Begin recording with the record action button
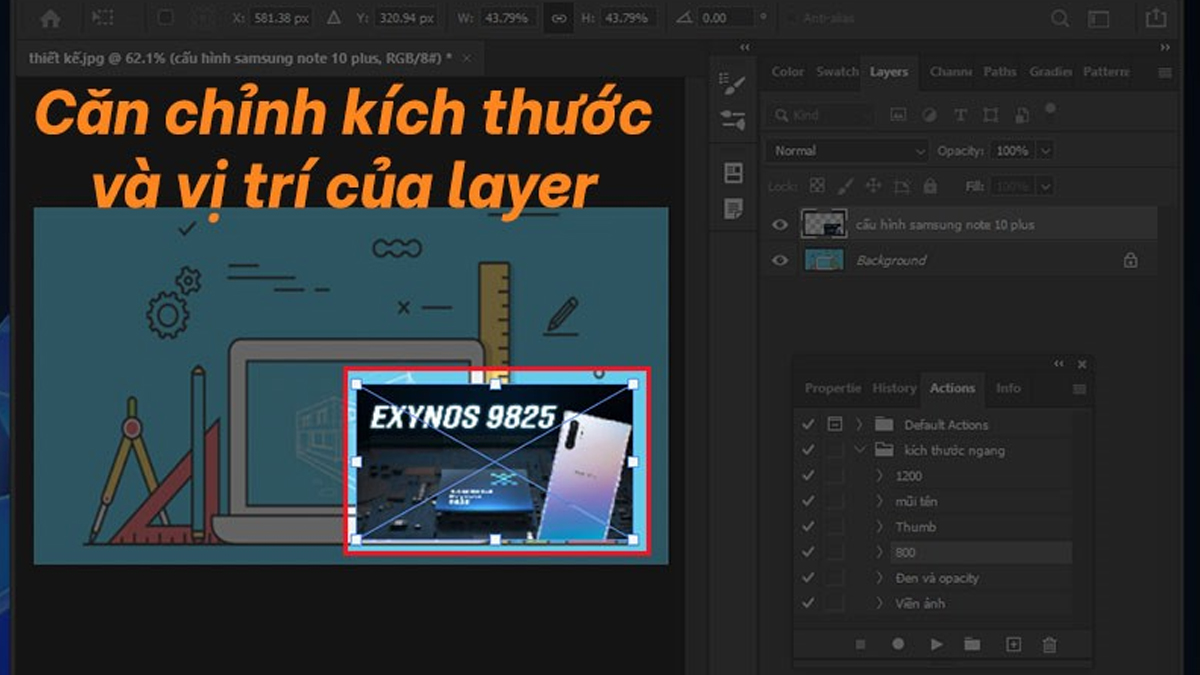This screenshot has height=675, width=1200. click(899, 645)
